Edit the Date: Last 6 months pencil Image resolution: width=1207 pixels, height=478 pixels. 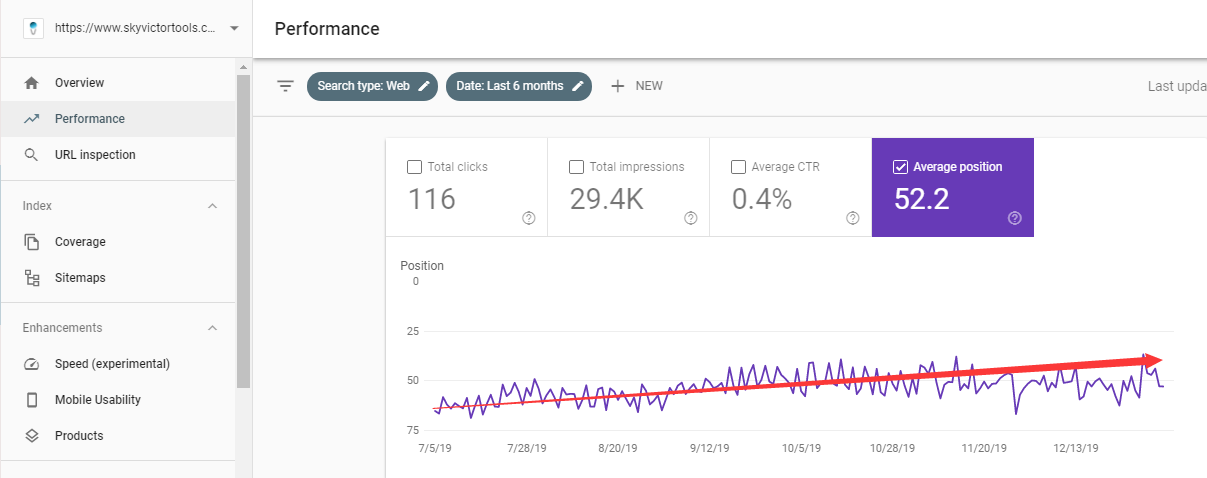577,86
